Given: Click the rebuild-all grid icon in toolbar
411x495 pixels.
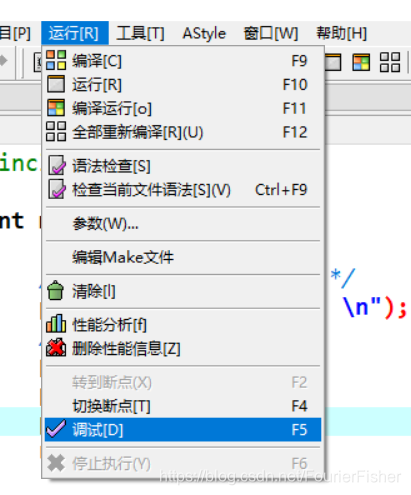Looking at the screenshot, I should 390,62.
